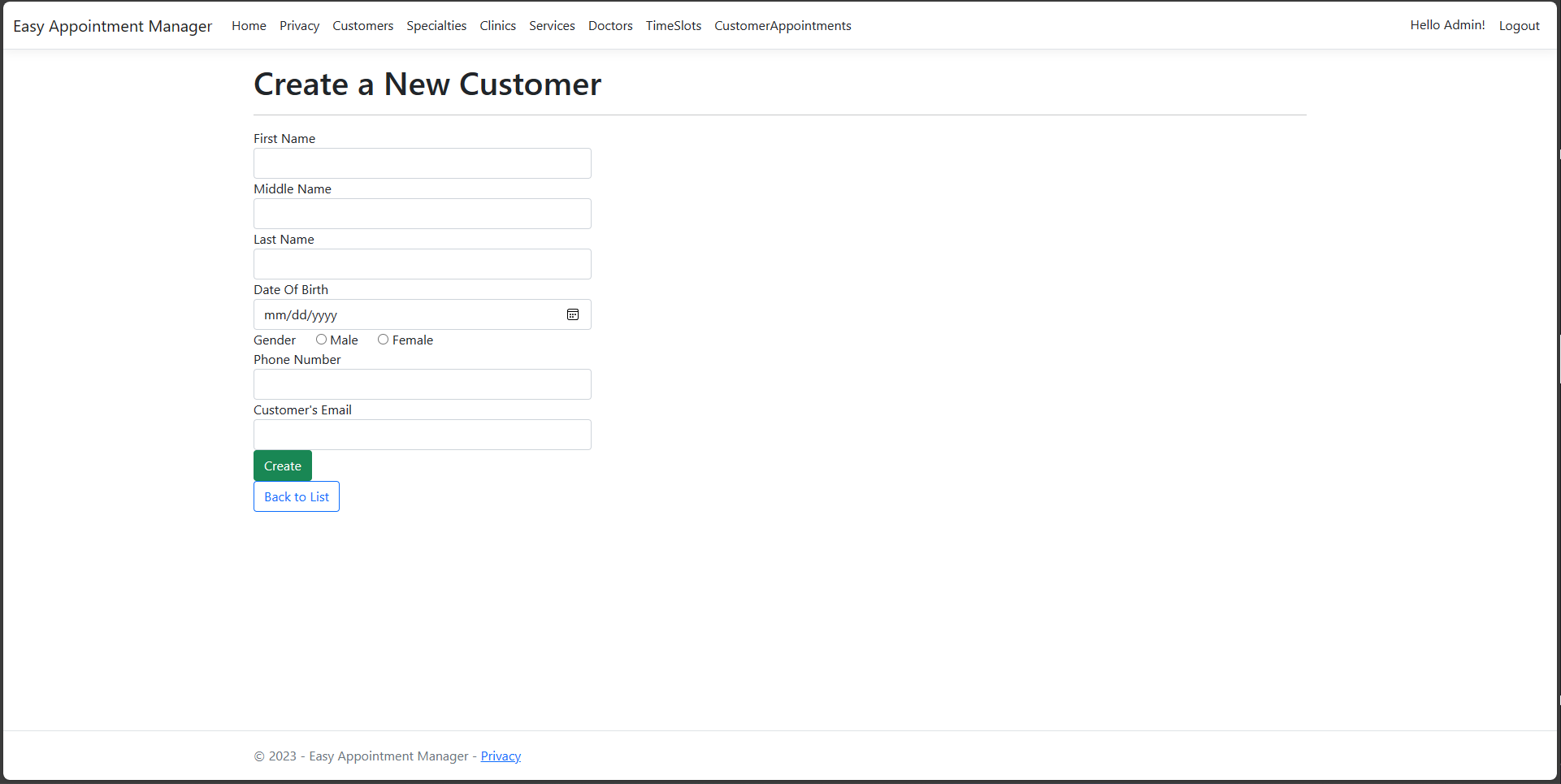
Task: Log out using the Logout link
Action: click(1519, 25)
